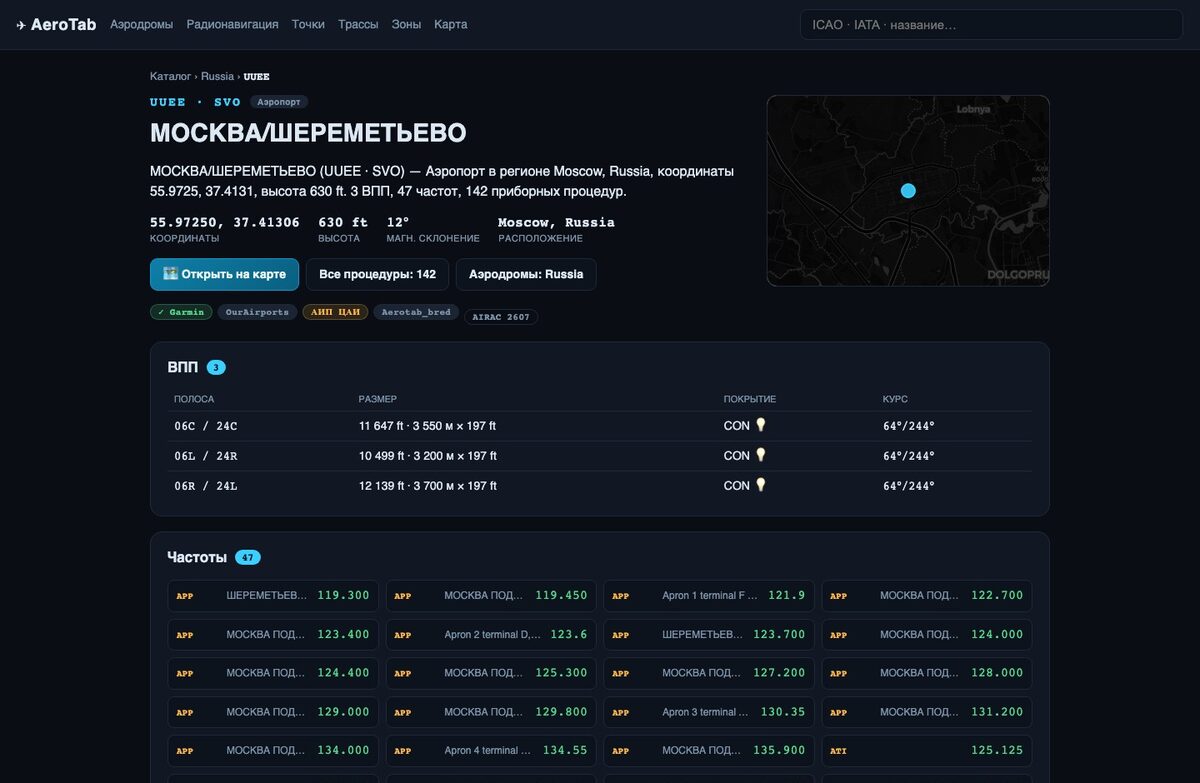Select the 129.000 frequency card

273,712
